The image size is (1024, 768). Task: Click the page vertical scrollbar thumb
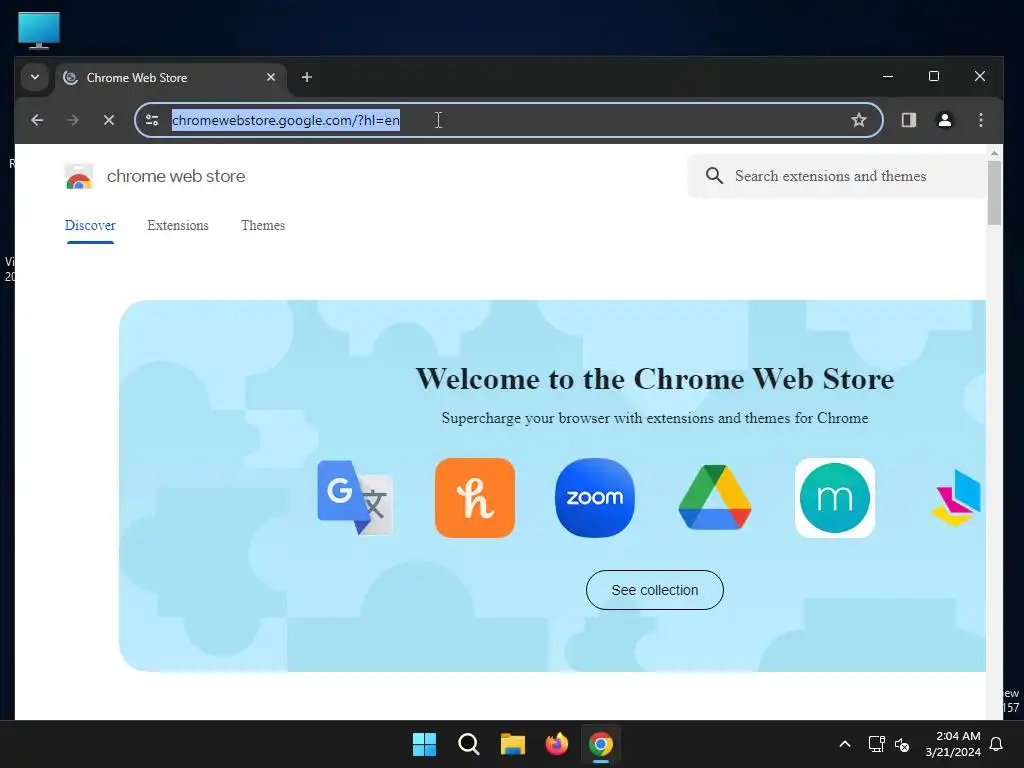point(994,193)
